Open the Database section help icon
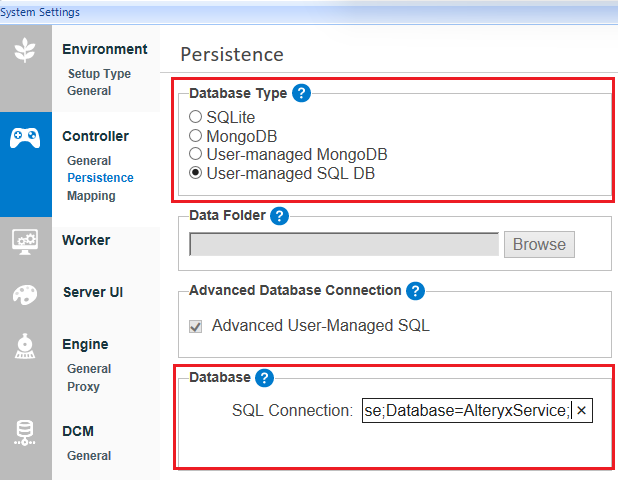This screenshot has height=480, width=618. pyautogui.click(x=264, y=377)
